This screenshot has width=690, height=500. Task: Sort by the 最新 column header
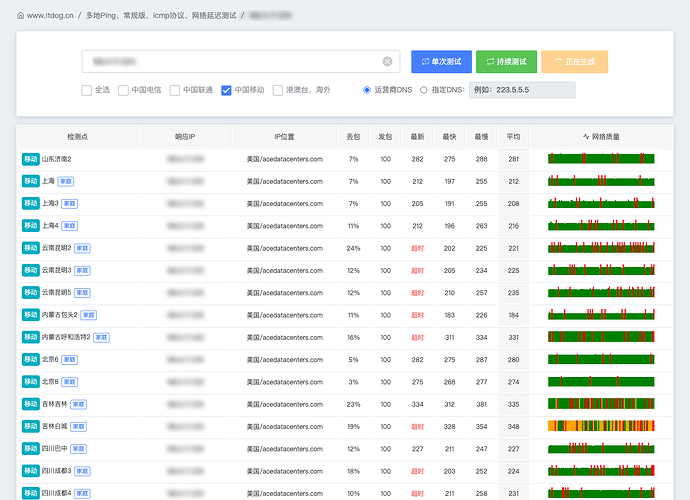tap(417, 137)
